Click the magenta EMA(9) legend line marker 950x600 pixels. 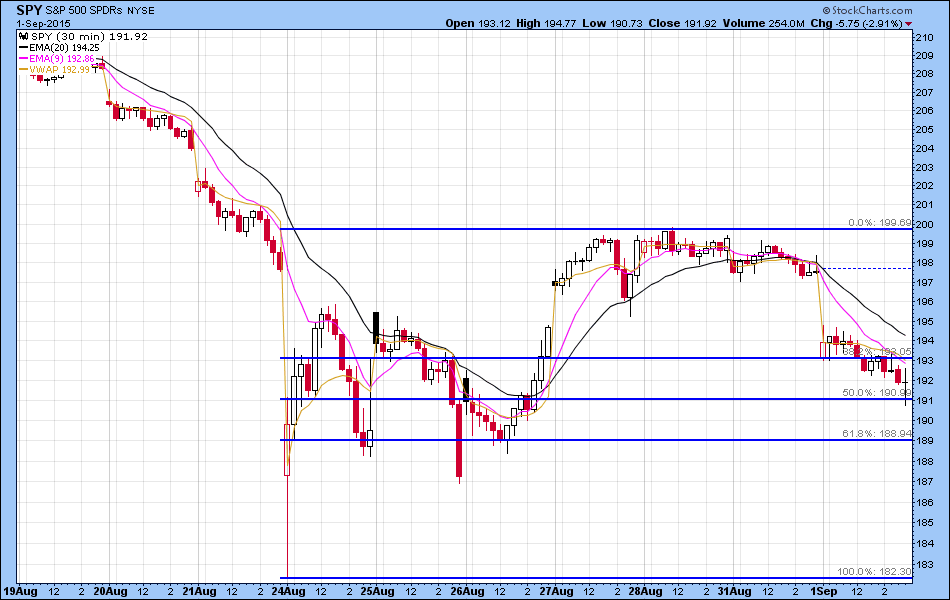click(24, 59)
